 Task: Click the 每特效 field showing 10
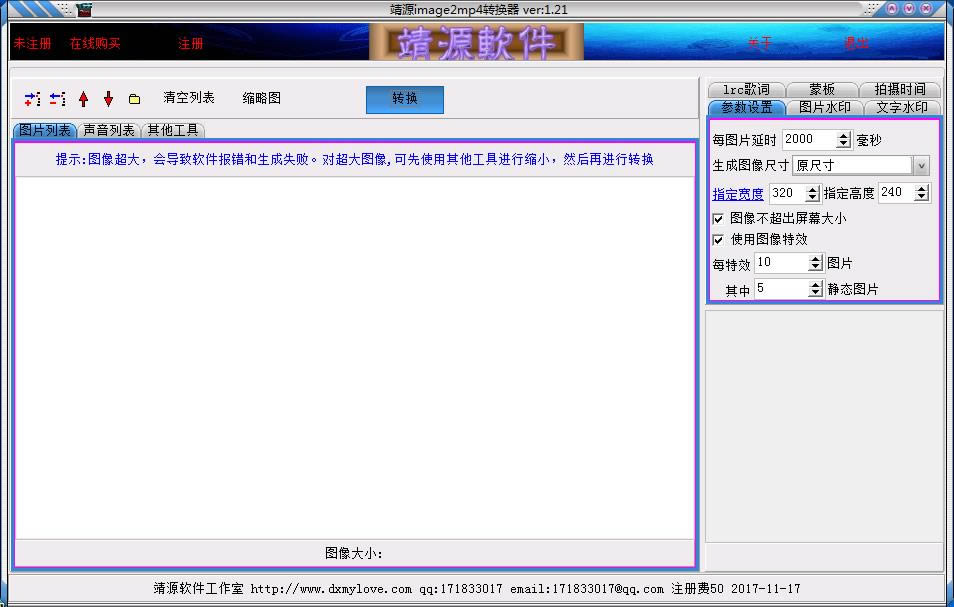click(x=781, y=263)
